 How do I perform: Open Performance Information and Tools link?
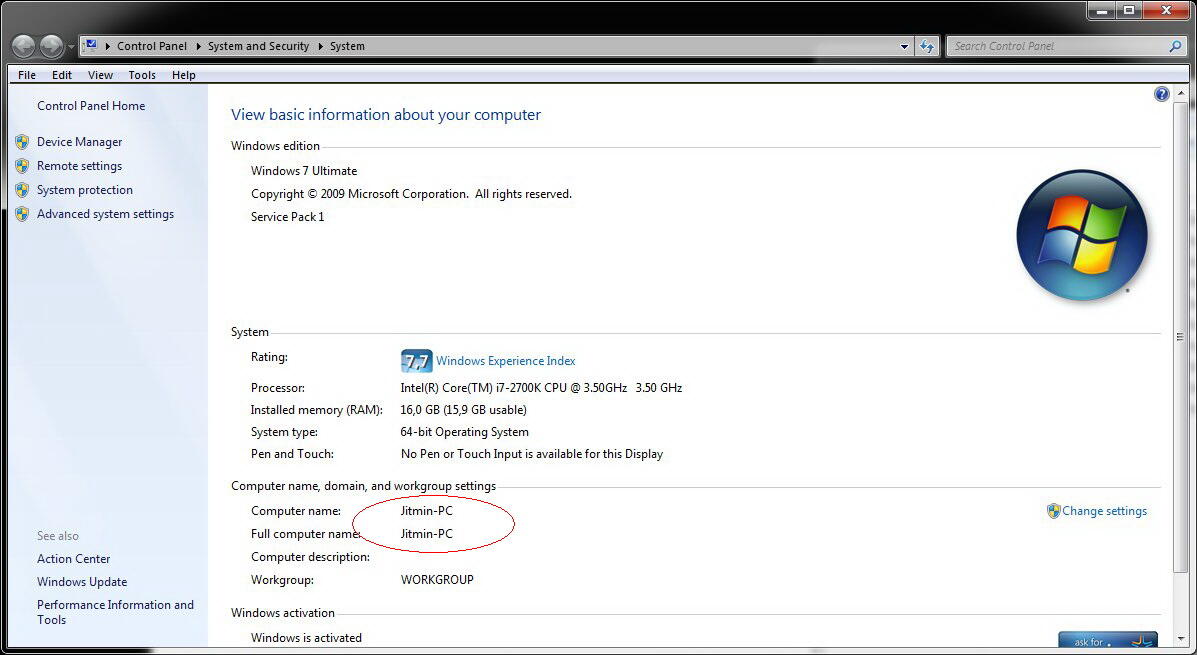115,612
